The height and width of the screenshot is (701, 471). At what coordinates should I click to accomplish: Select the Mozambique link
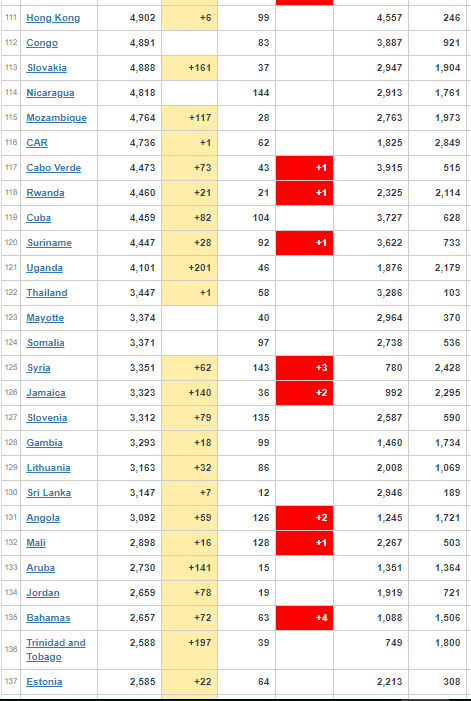coord(56,118)
